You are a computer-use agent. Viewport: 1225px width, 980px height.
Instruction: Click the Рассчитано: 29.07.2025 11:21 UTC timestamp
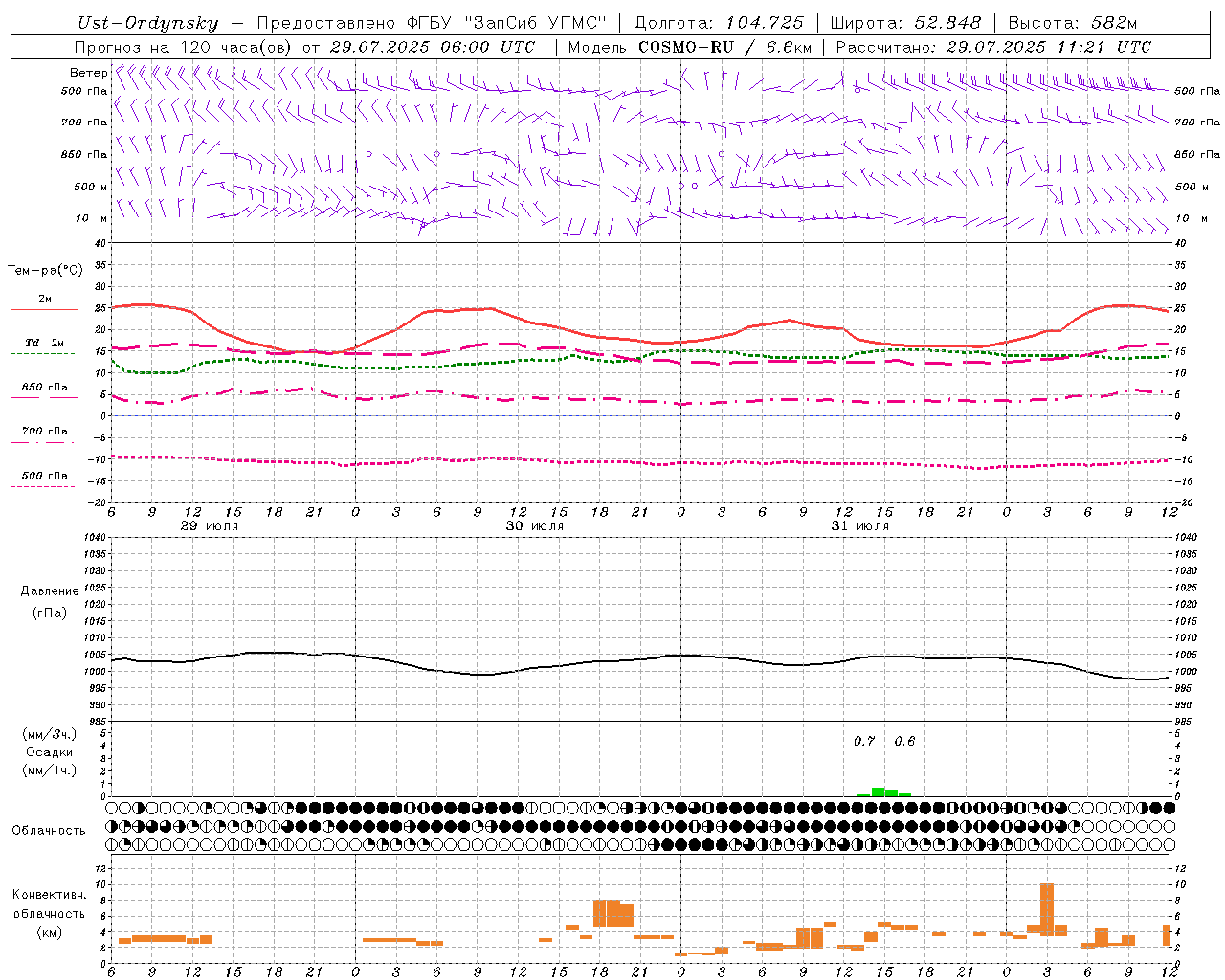point(993,47)
